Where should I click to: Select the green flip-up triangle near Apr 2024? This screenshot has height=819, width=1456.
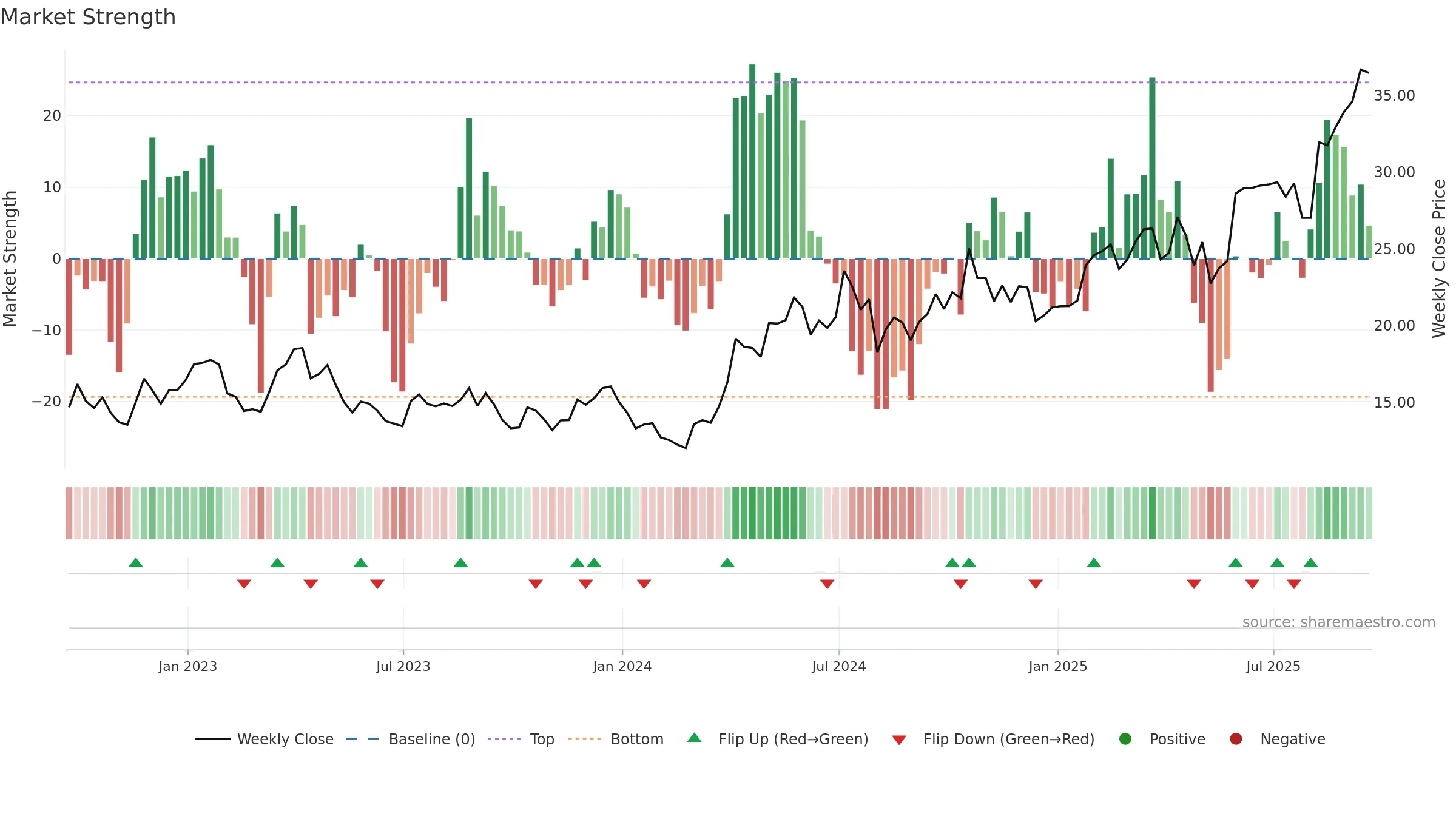pos(727,562)
